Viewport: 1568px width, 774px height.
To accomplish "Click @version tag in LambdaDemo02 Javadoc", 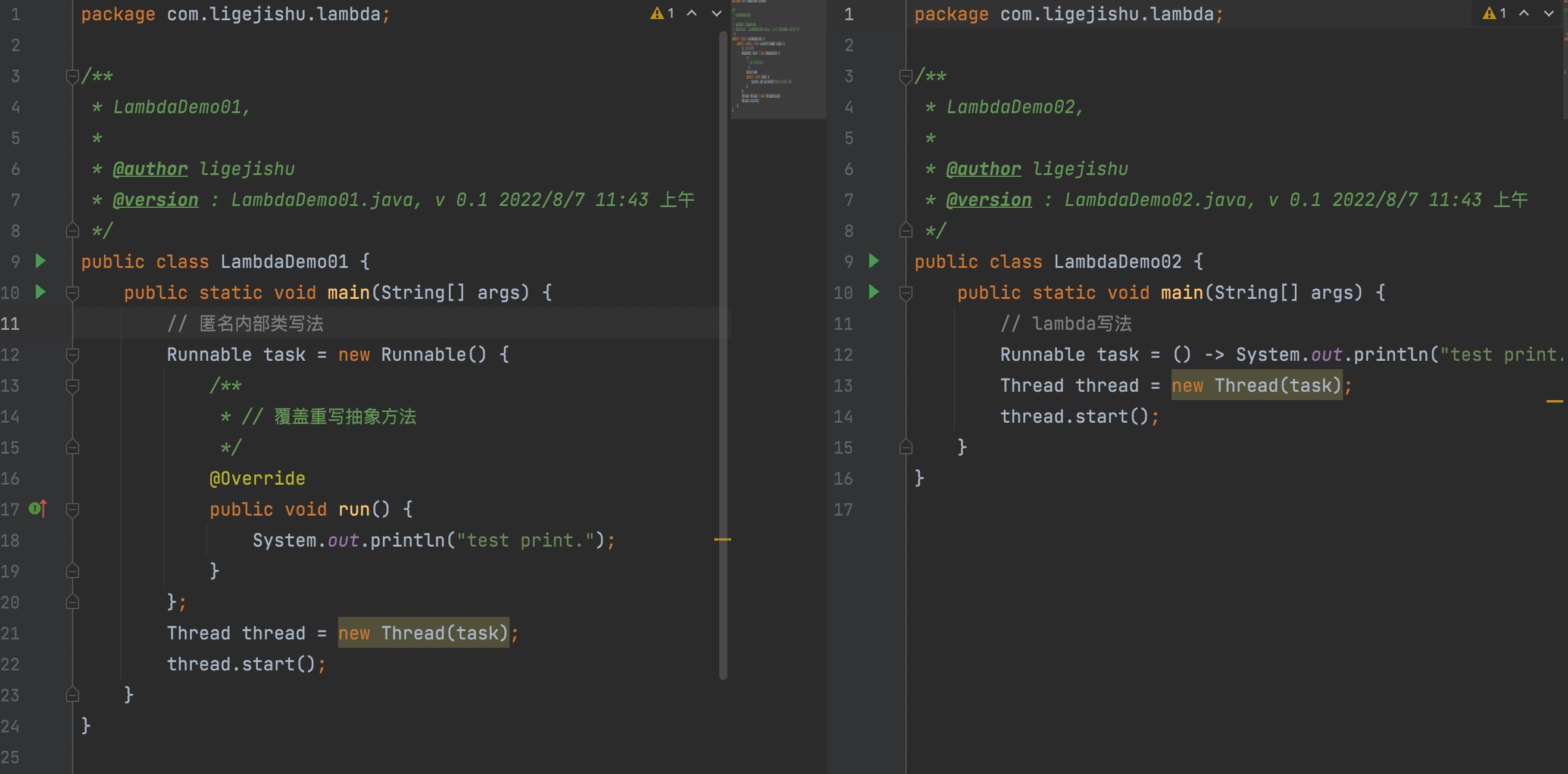I will coord(989,199).
